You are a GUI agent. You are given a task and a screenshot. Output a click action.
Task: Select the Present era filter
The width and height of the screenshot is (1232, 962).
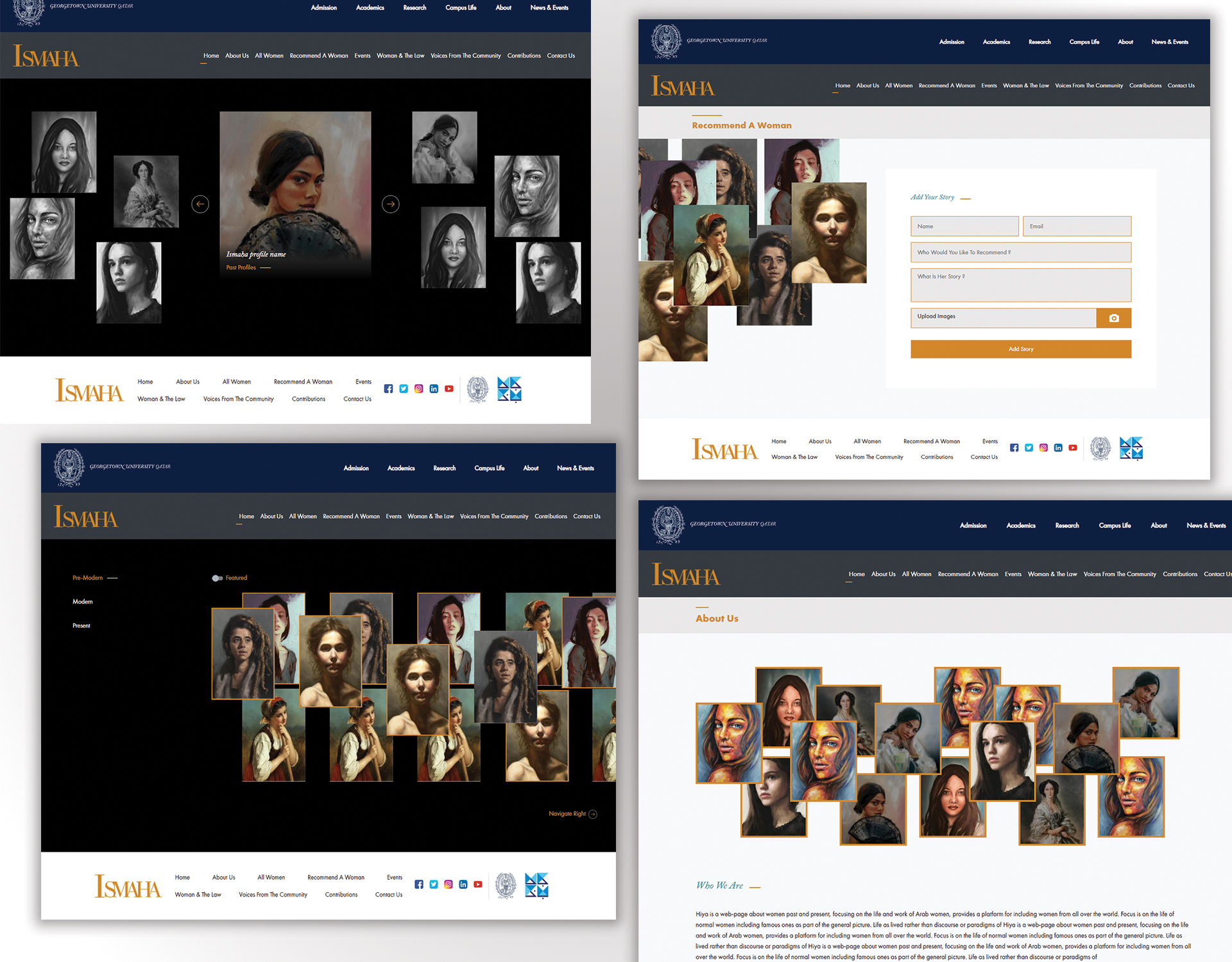[81, 625]
